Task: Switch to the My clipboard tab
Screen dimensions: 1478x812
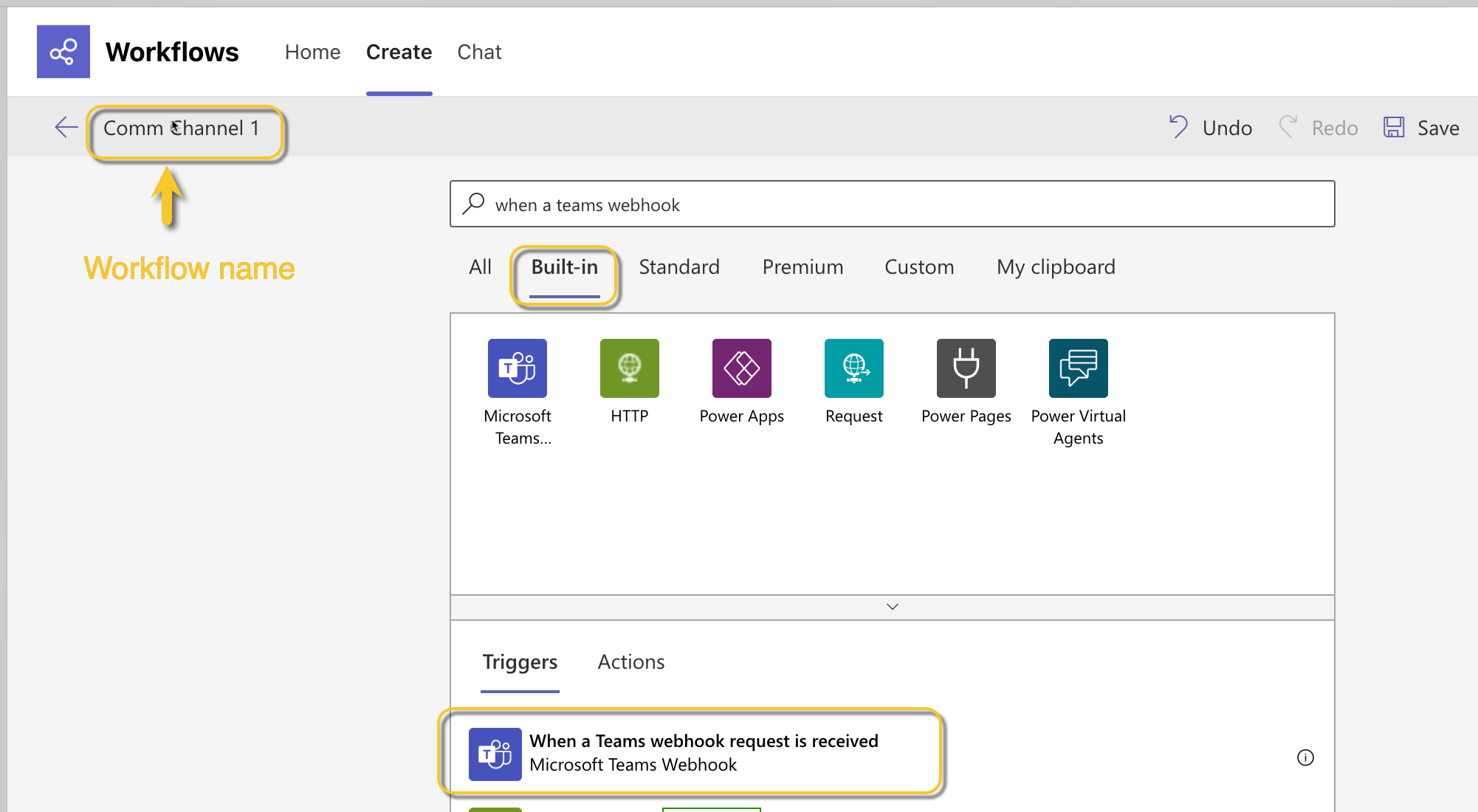Action: pyautogui.click(x=1056, y=267)
